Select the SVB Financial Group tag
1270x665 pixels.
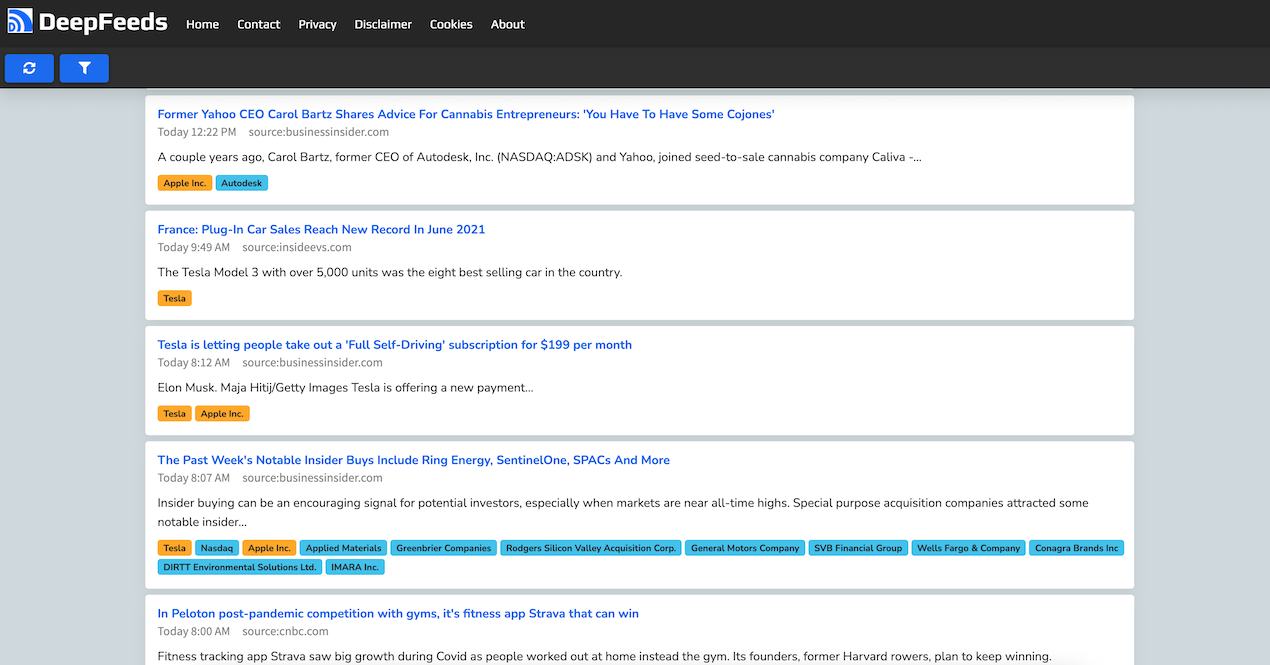[858, 548]
